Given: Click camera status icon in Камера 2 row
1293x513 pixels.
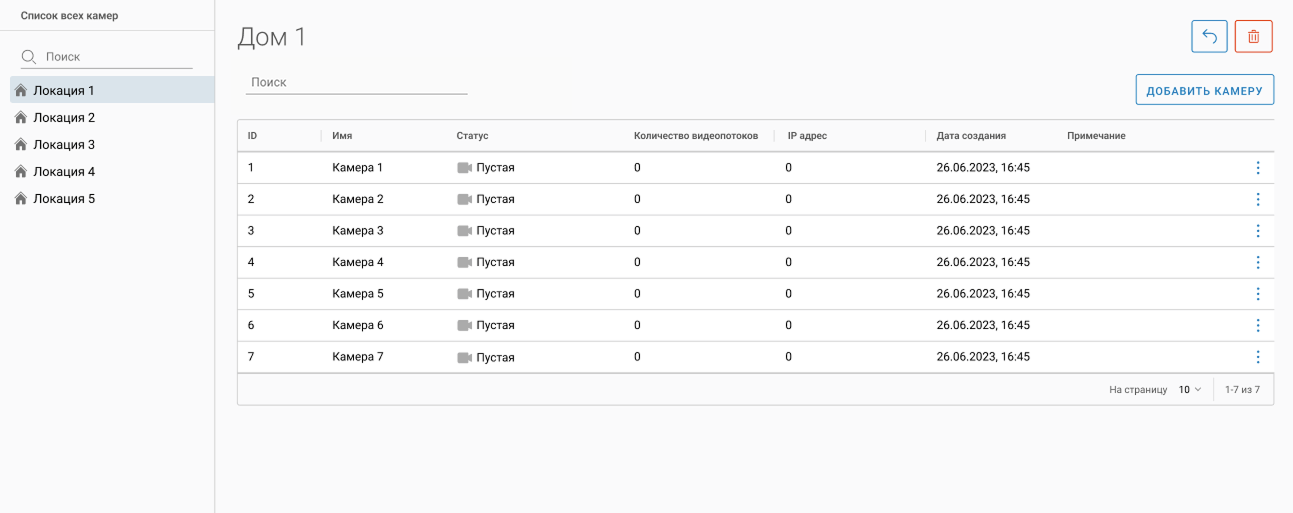Looking at the screenshot, I should click(x=464, y=199).
